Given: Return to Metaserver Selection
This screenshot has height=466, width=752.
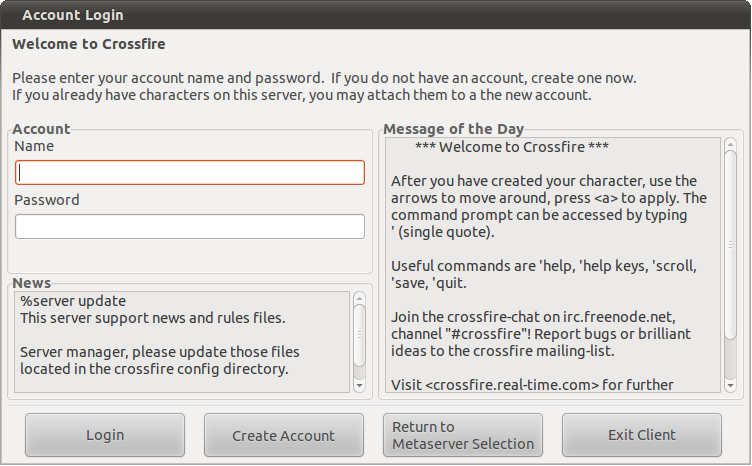Looking at the screenshot, I should pos(463,435).
